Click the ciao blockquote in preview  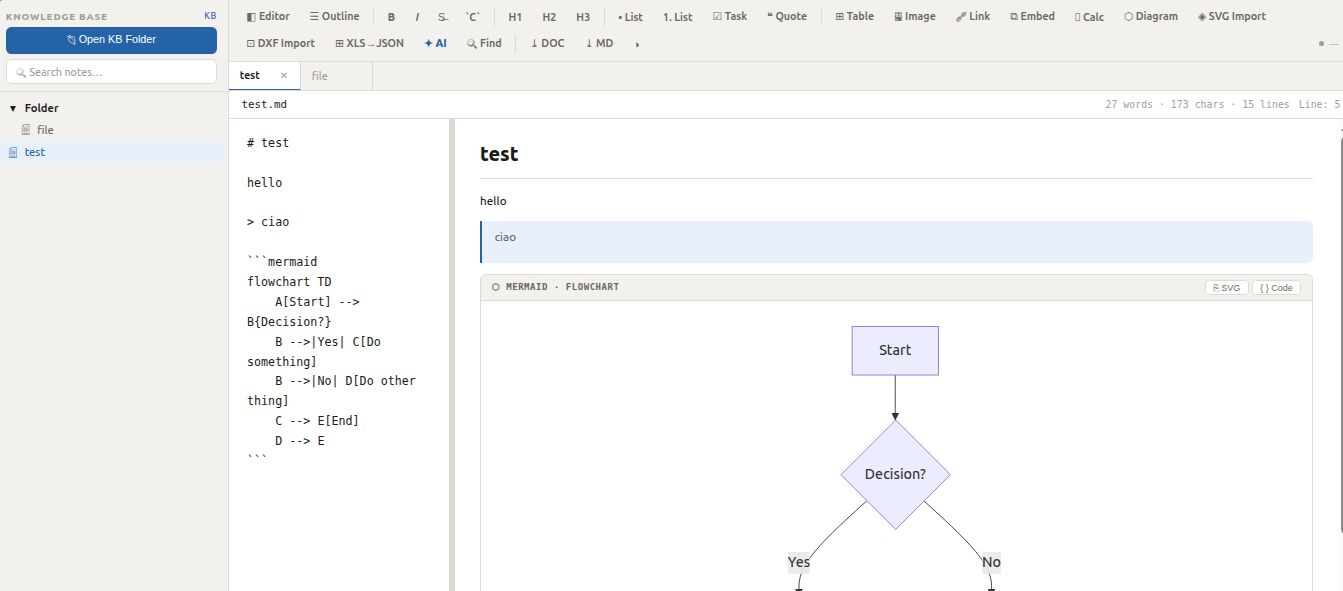pyautogui.click(x=896, y=242)
